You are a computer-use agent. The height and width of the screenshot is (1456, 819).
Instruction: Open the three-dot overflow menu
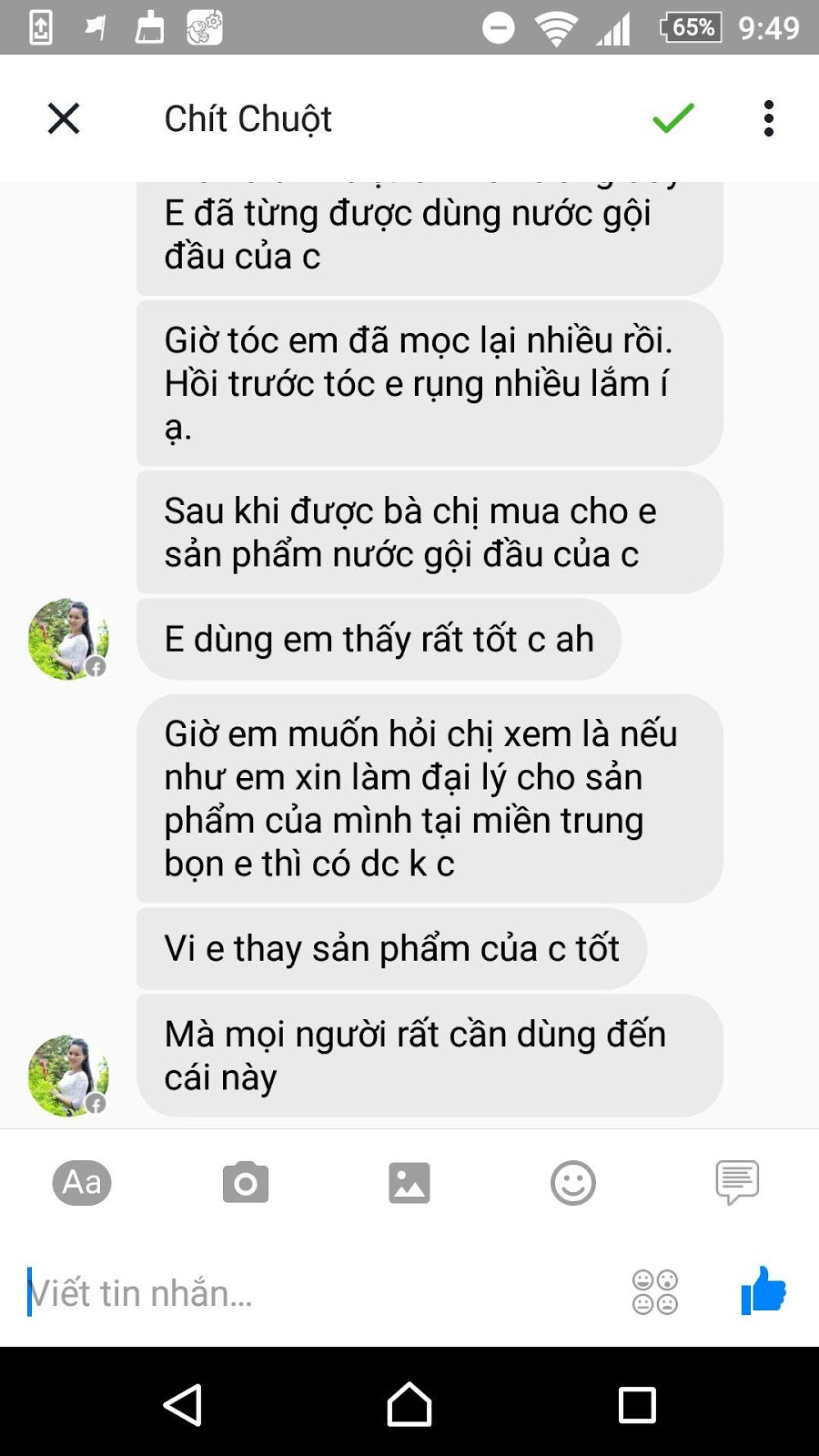click(x=769, y=118)
